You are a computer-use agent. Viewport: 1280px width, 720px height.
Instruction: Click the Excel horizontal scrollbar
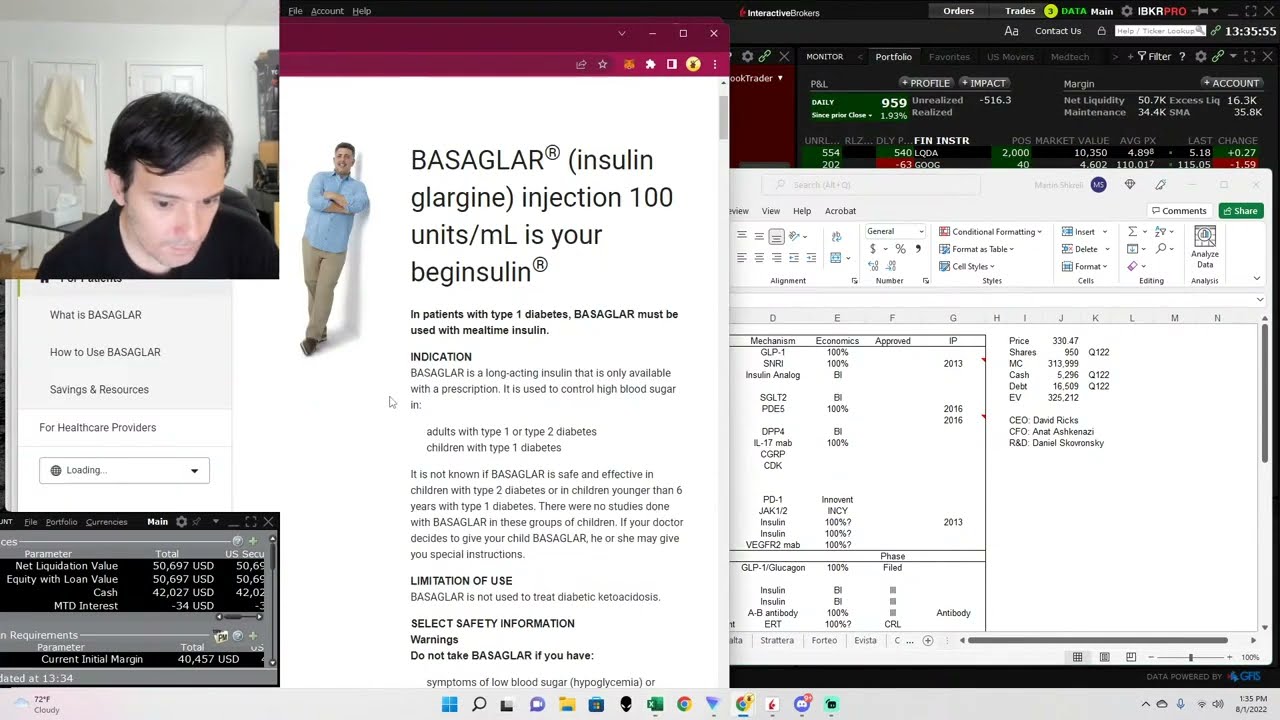[x=1097, y=640]
